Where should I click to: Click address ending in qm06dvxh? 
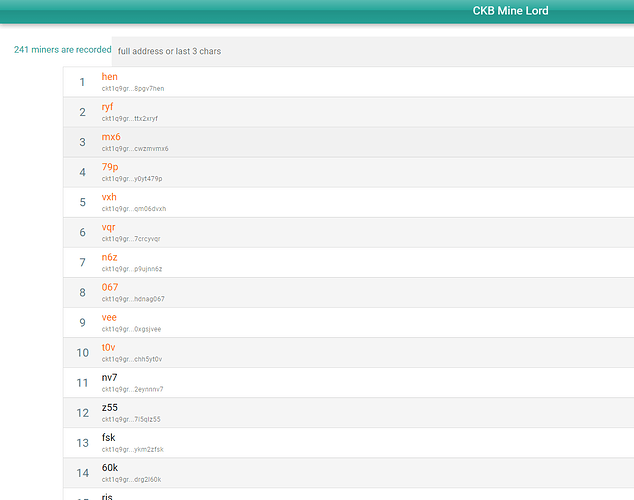click(134, 209)
